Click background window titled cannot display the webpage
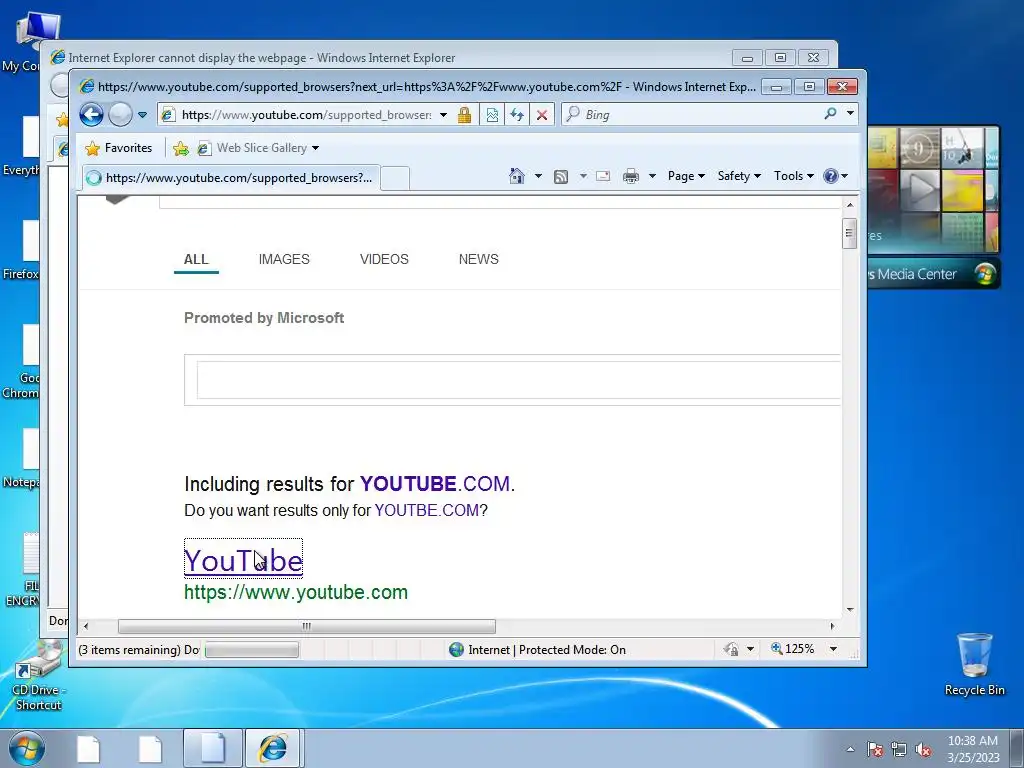Screen dimensions: 1024x768 pos(261,58)
